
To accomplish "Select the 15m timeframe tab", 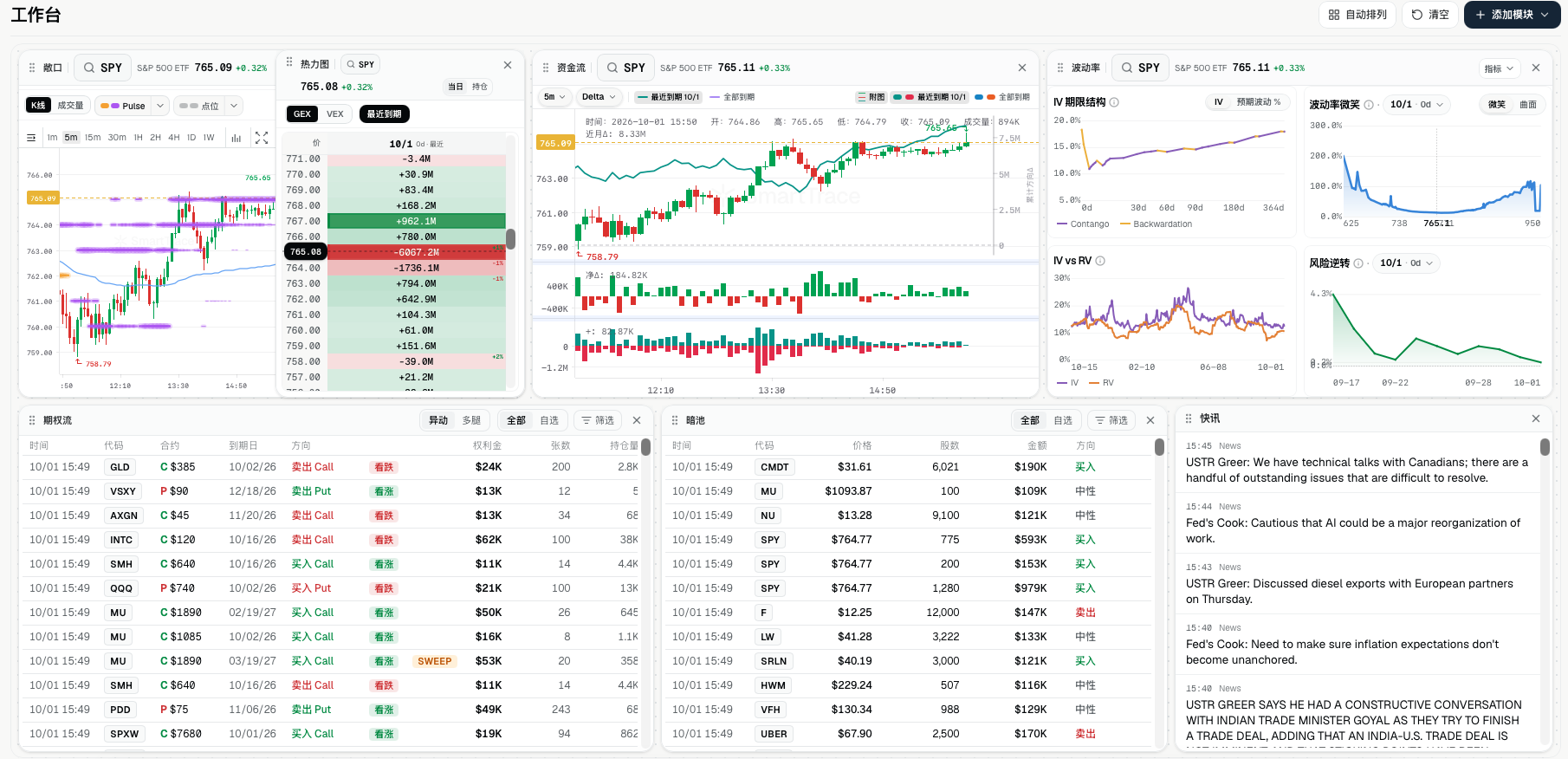I will [93, 138].
